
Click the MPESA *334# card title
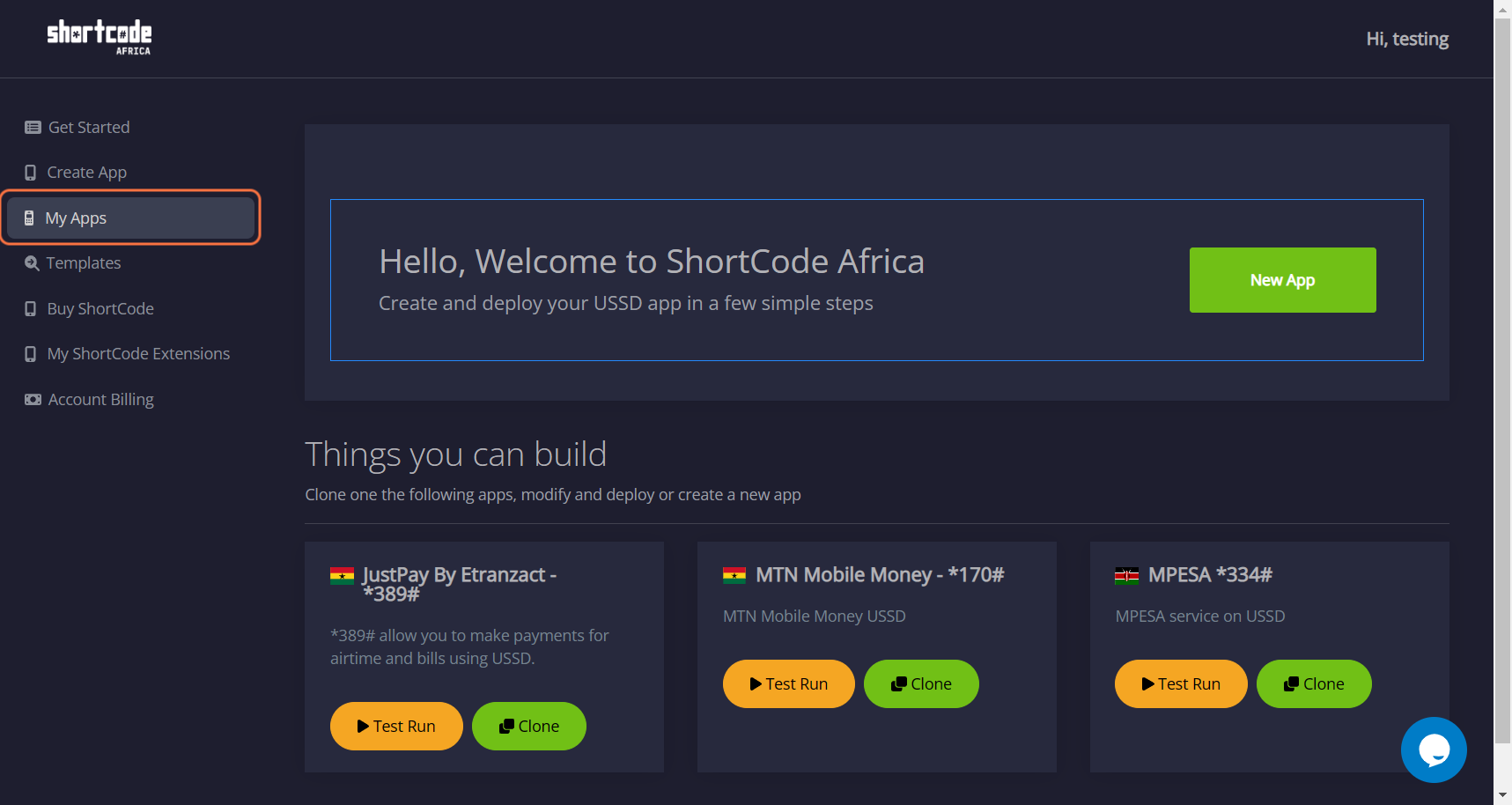click(1210, 575)
